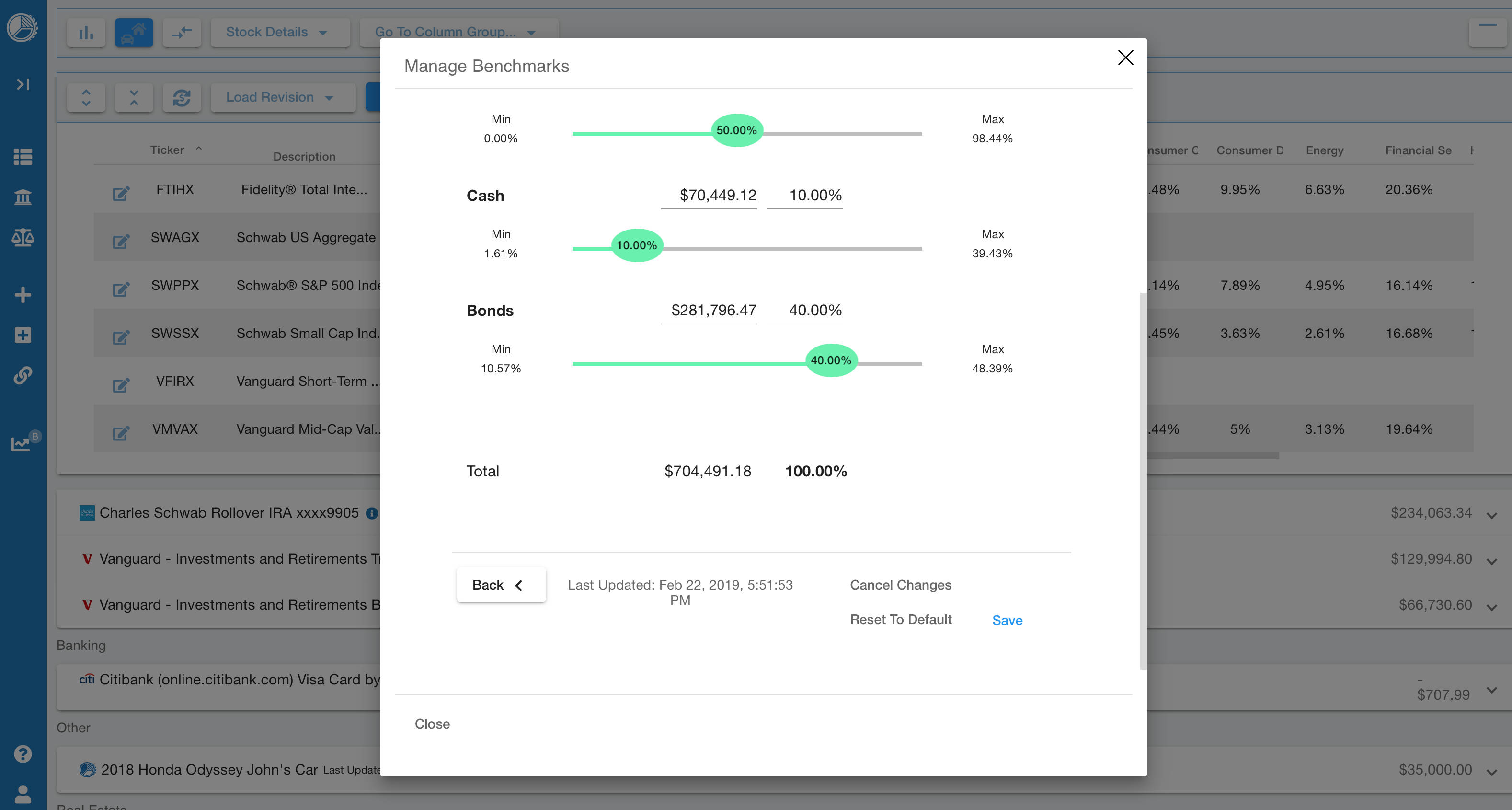Expand the sidebar with arrow toggle

[23, 84]
